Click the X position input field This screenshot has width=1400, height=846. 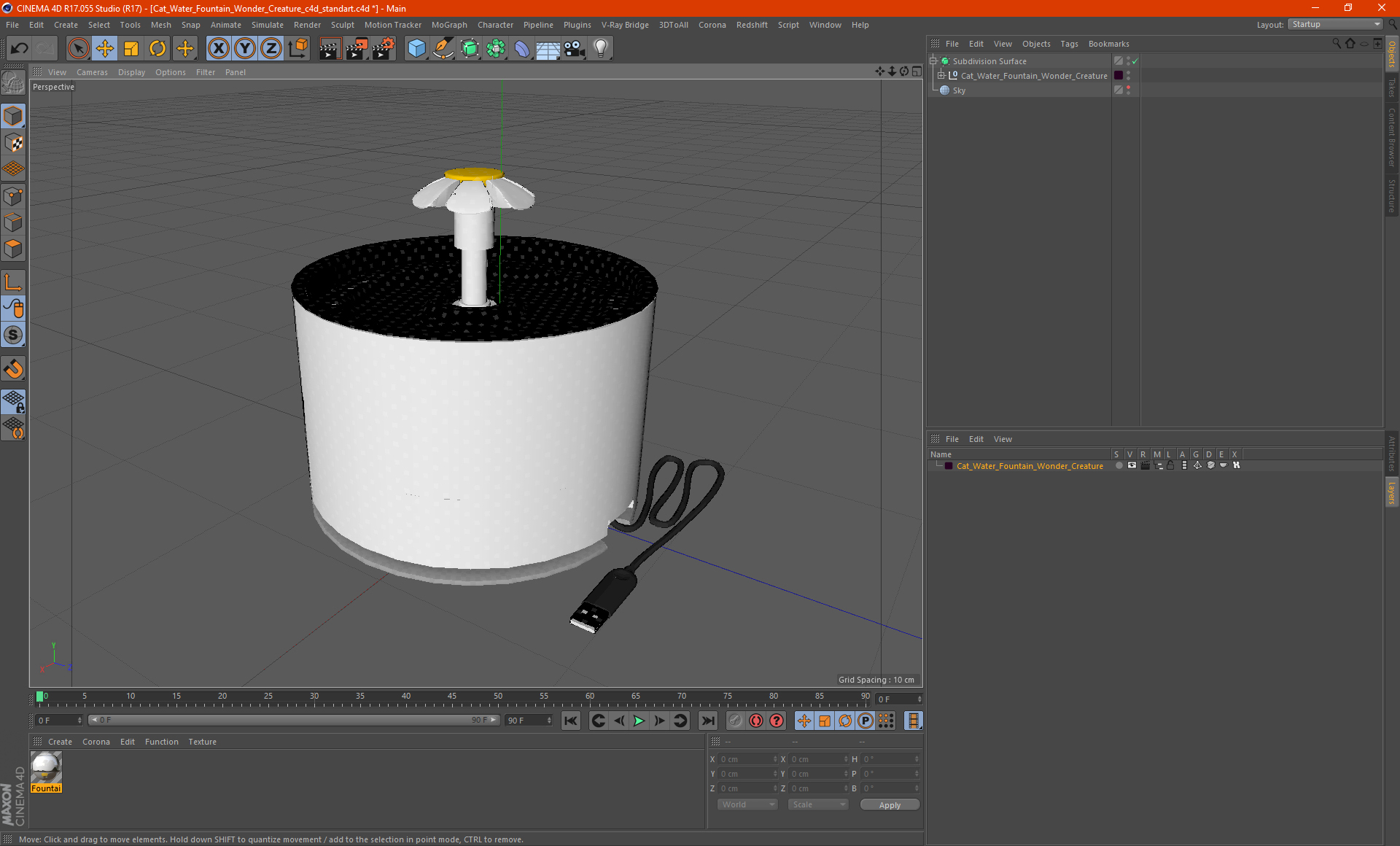click(x=747, y=759)
